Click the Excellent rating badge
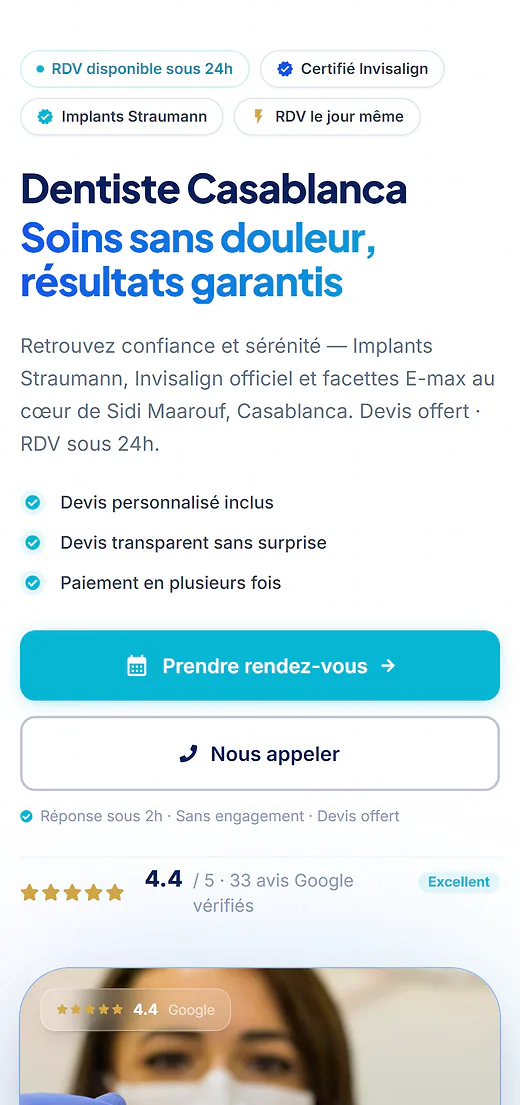Image resolution: width=520 pixels, height=1105 pixels. click(x=459, y=882)
